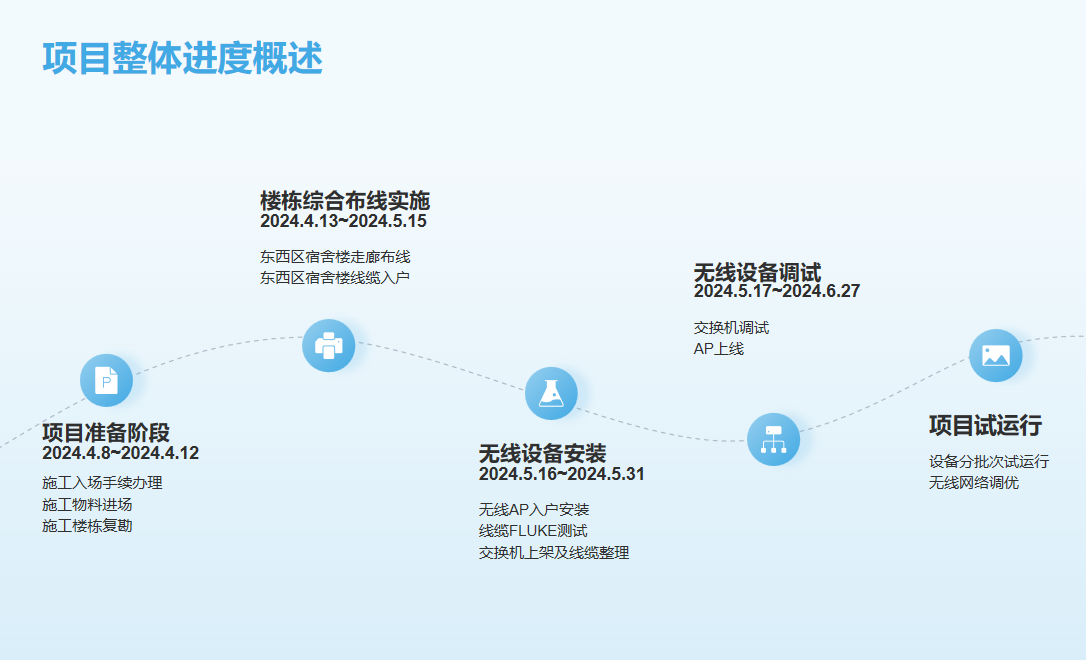
Task: Click the 无线网络调优 text line
Action: (x=973, y=483)
